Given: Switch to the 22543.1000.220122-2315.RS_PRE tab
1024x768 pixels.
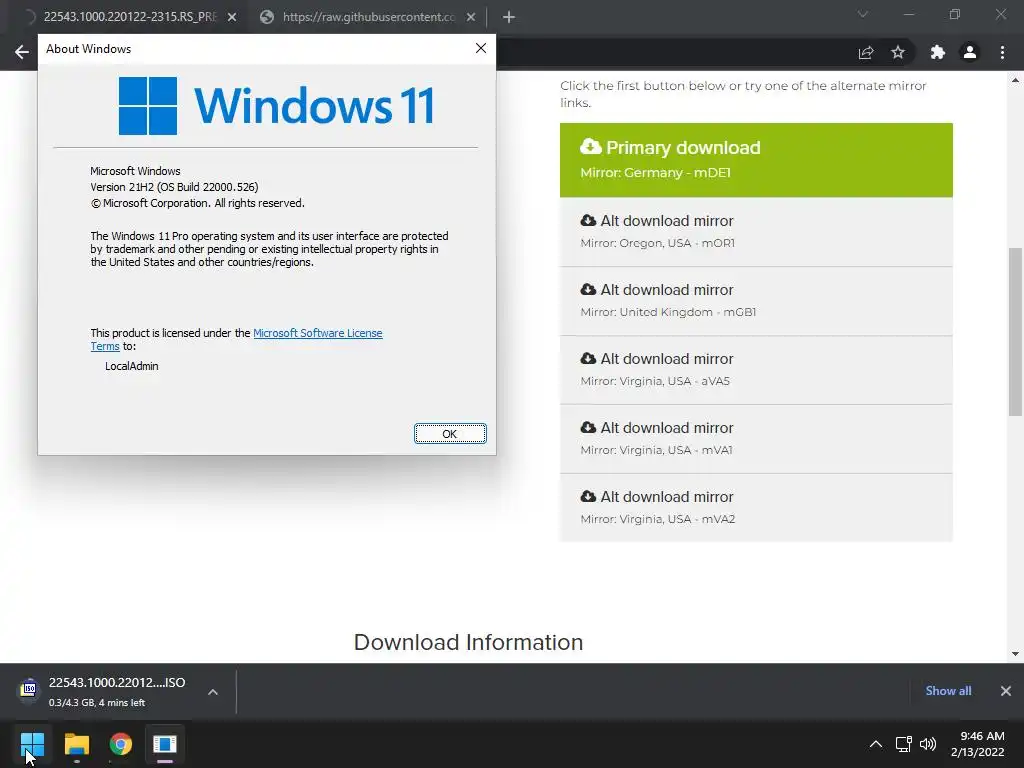Looking at the screenshot, I should pyautogui.click(x=129, y=17).
